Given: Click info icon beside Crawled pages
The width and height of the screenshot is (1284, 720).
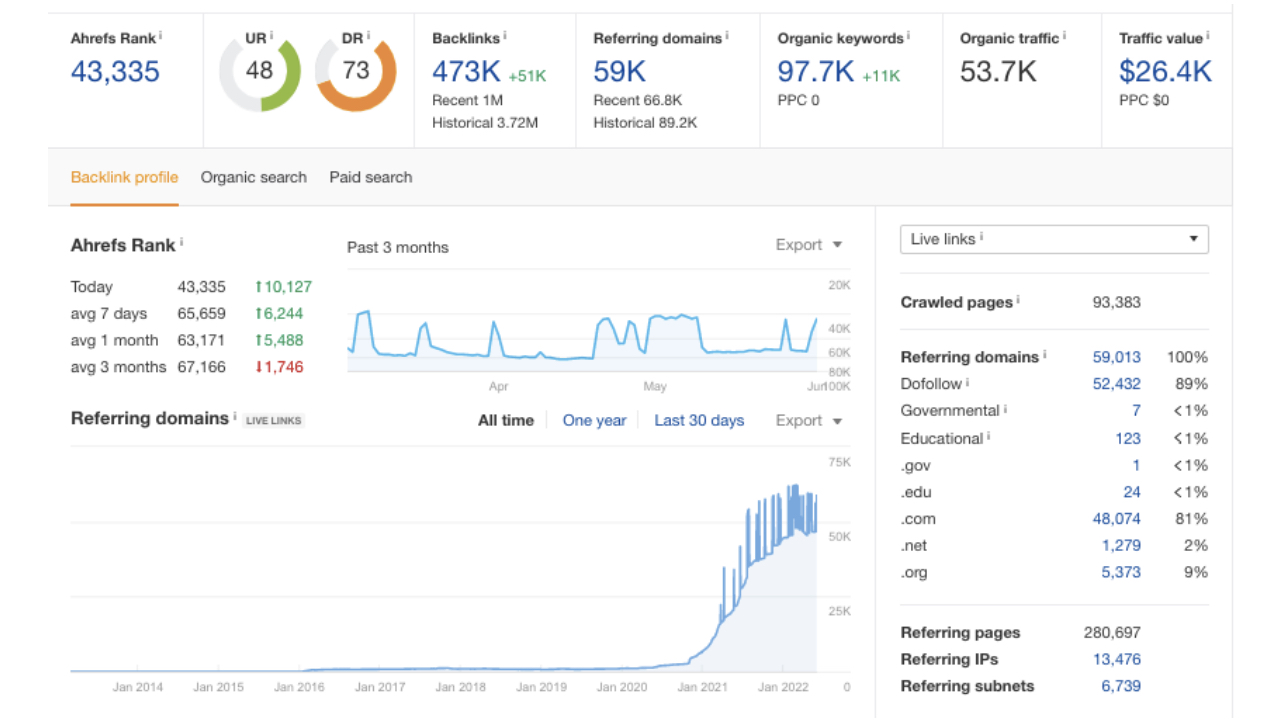Looking at the screenshot, I should (1019, 300).
